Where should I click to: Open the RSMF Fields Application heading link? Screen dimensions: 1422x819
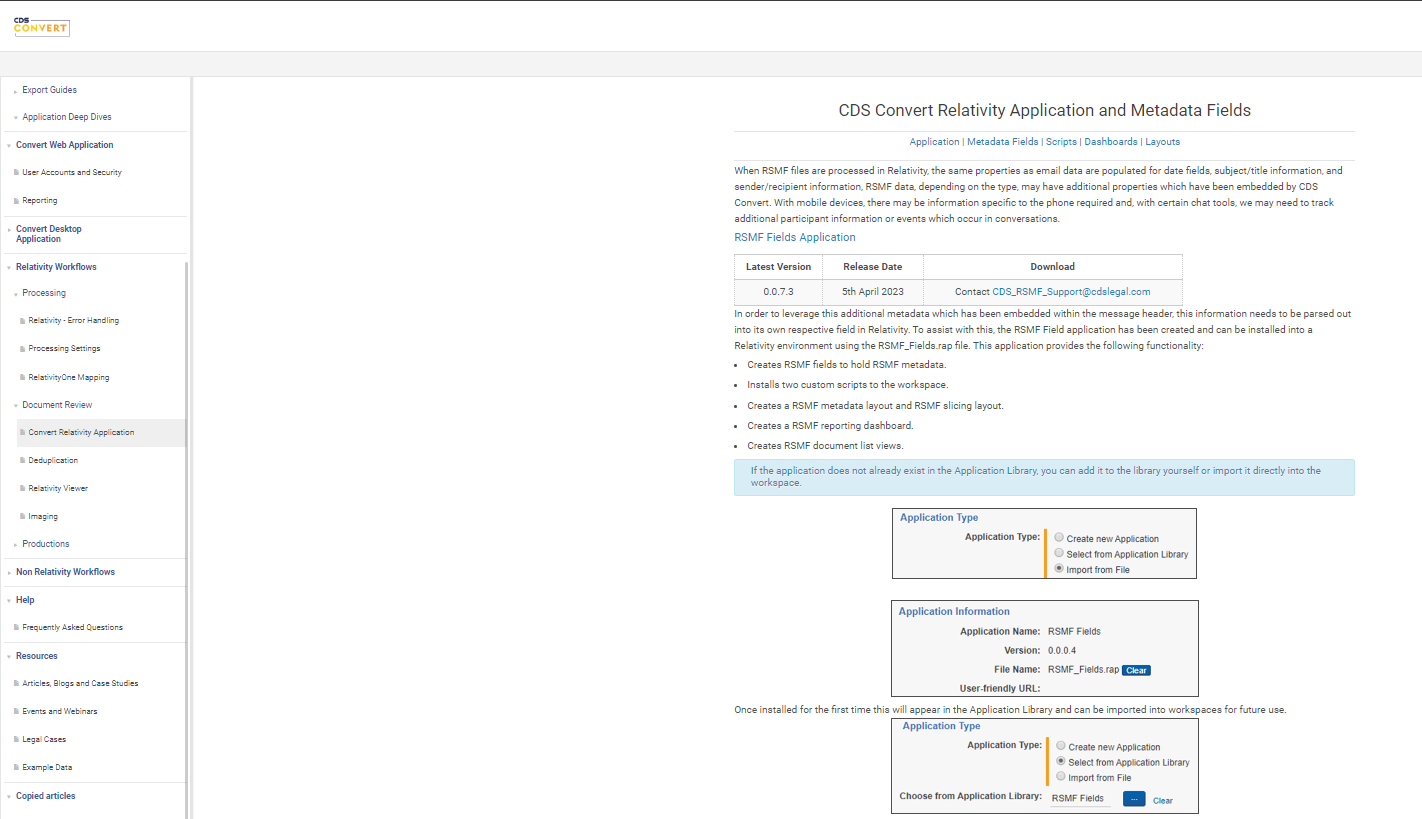pos(795,237)
